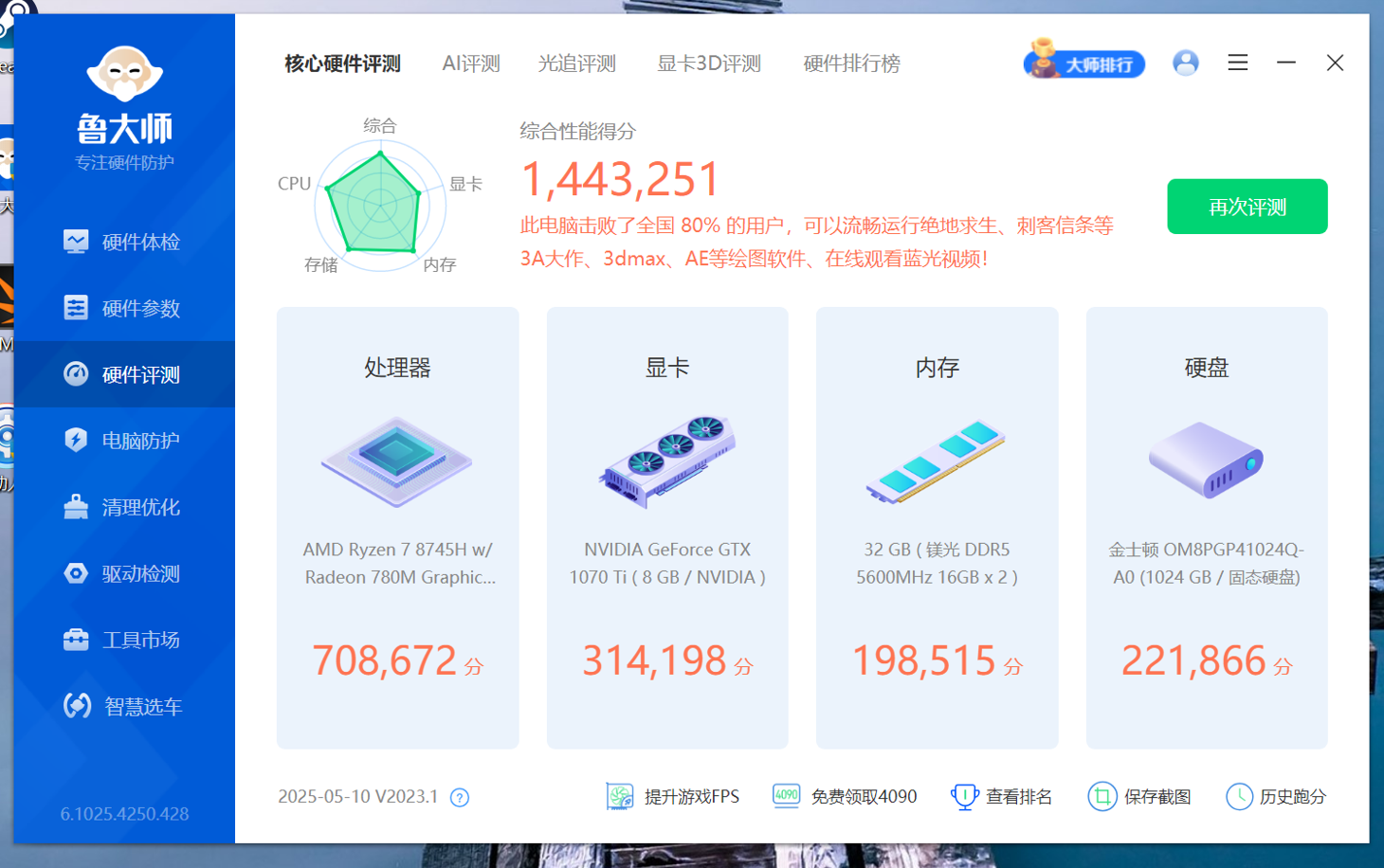This screenshot has height=868, width=1384.
Task: Click the user account avatar icon
Action: coord(1185,63)
